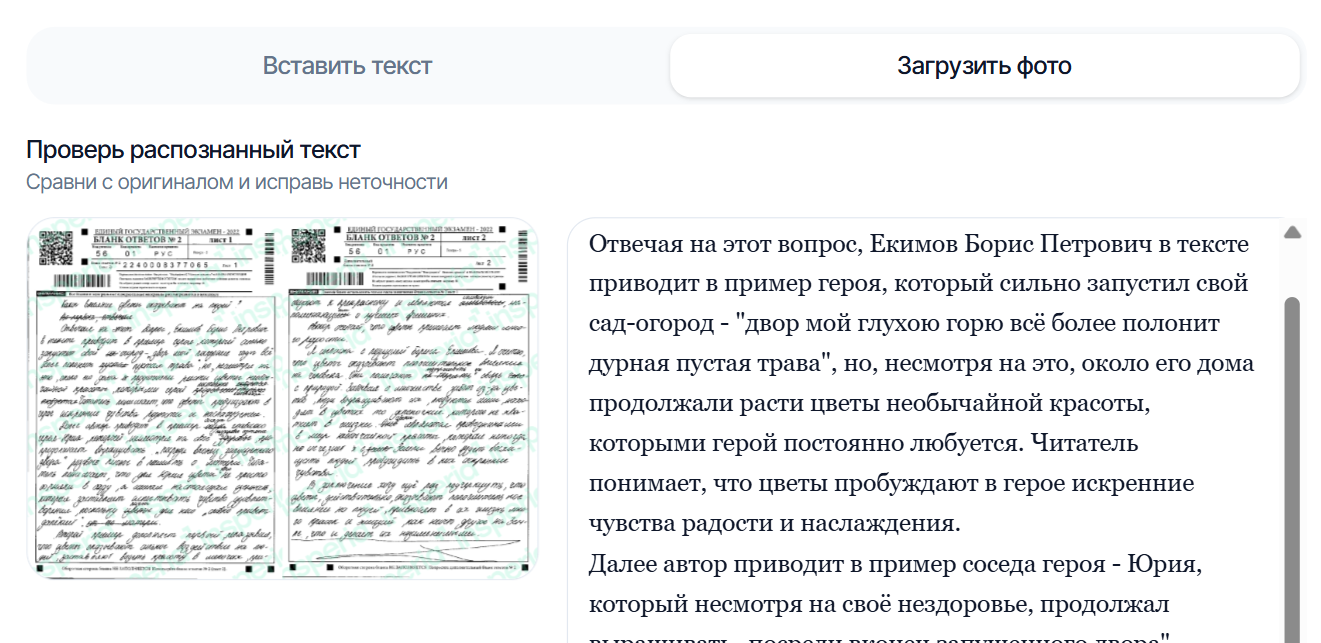
Task: Select the Загрузить фото tab
Action: [985, 65]
